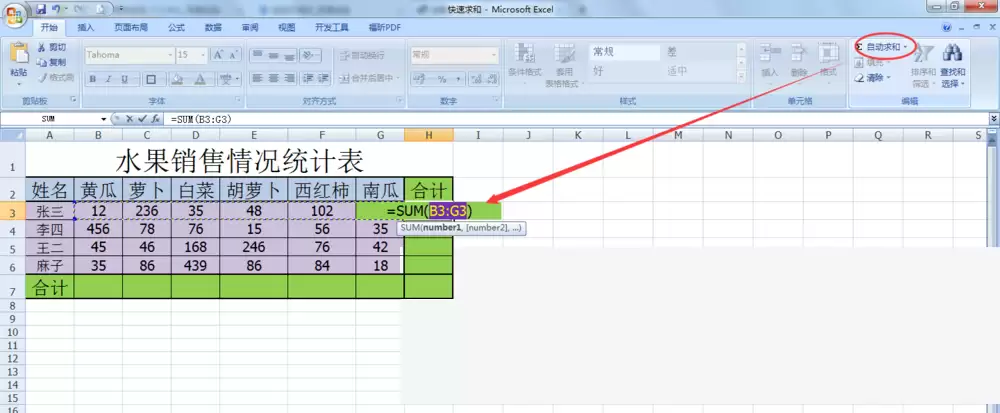The width and height of the screenshot is (1000, 413).
Task: Switch to the 页面布局 (Page Layout) tab
Action: tap(131, 27)
